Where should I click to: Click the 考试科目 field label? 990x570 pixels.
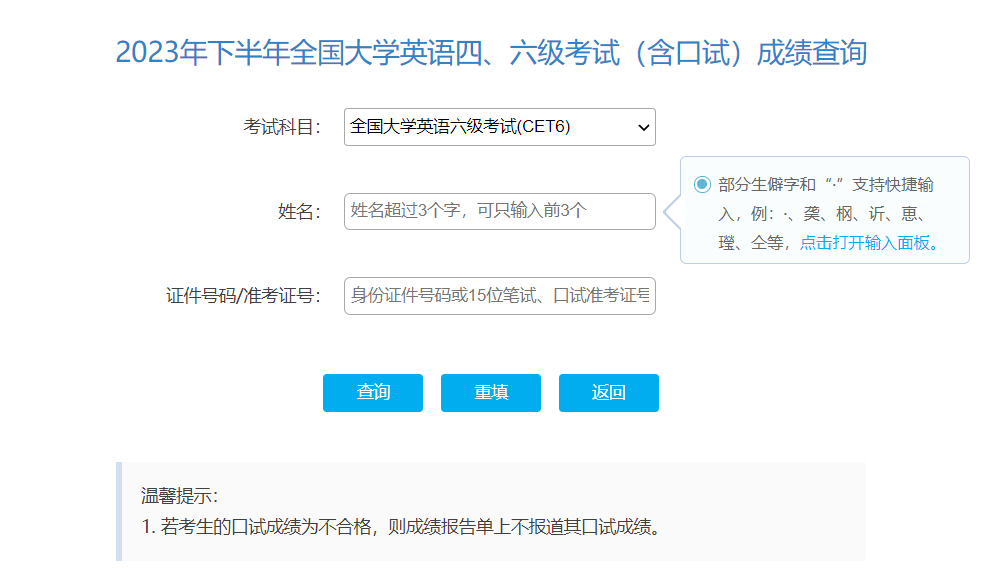281,127
